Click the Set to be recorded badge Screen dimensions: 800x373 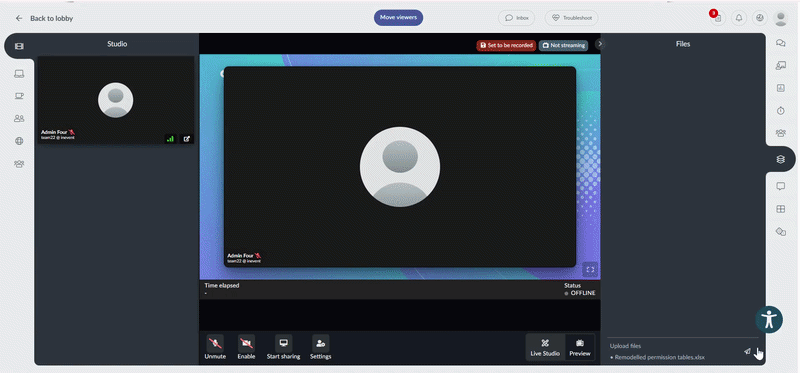coord(506,45)
